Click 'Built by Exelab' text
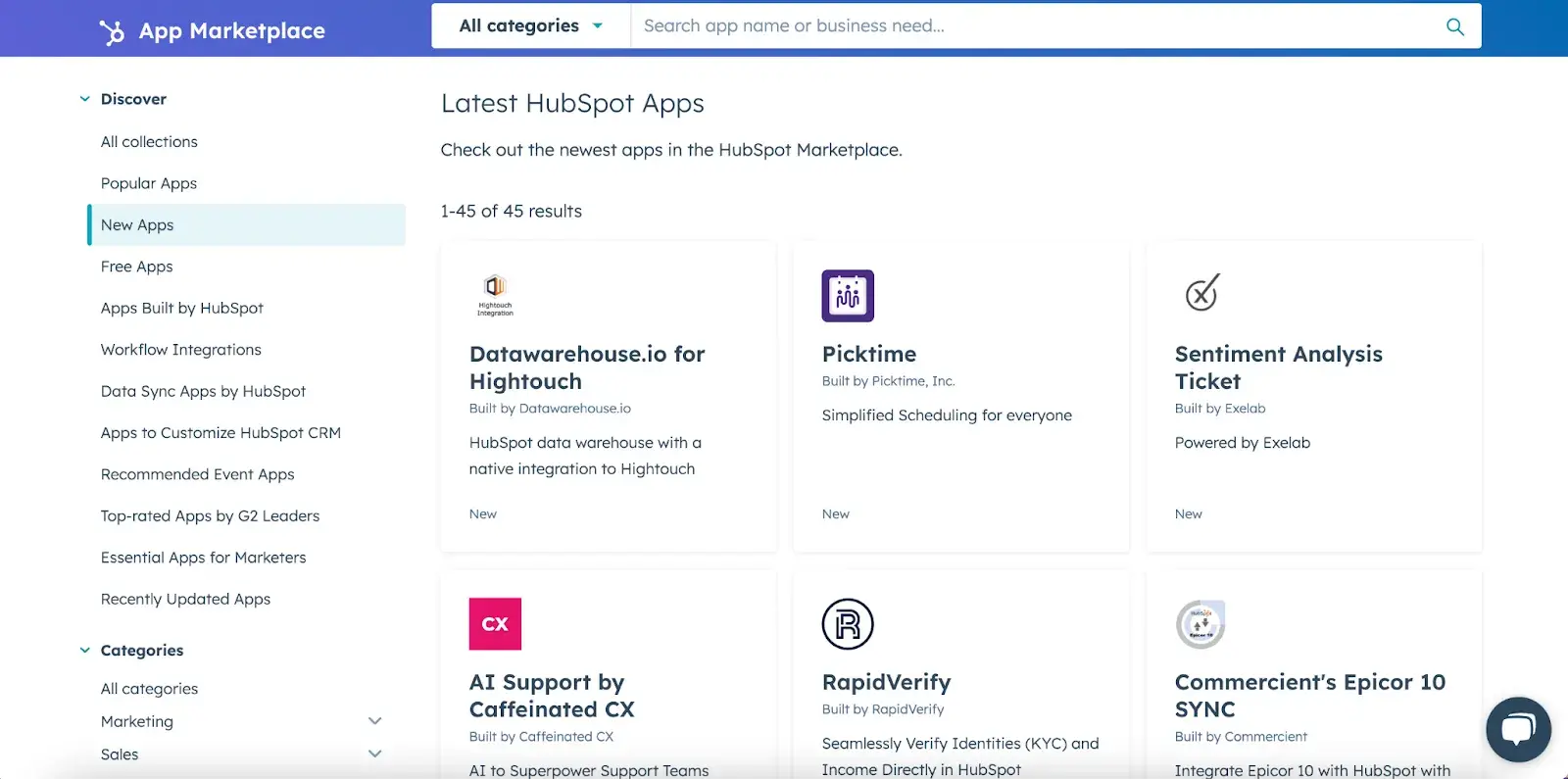The image size is (1568, 779). pos(1220,409)
